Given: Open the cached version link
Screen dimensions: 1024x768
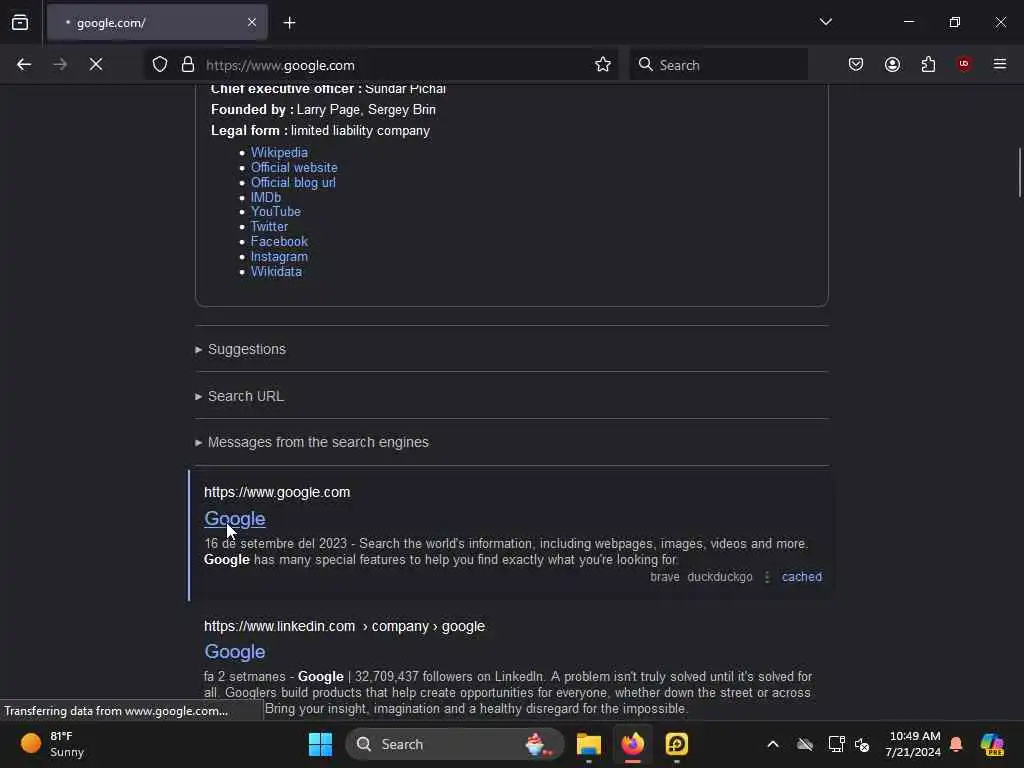Looking at the screenshot, I should tap(802, 577).
